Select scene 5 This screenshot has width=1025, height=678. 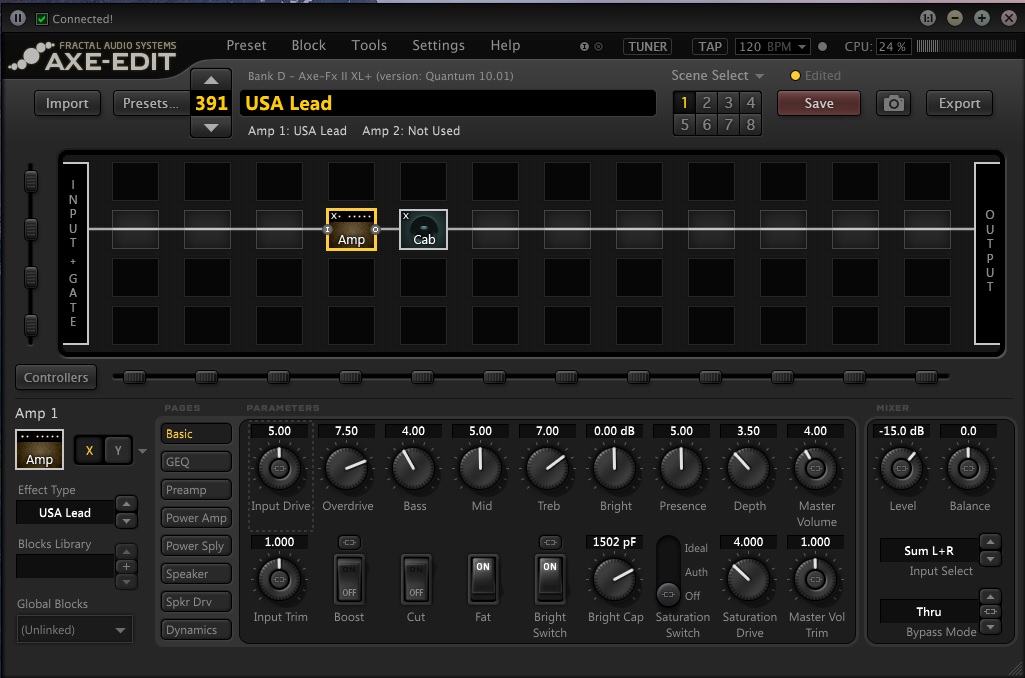tap(684, 124)
